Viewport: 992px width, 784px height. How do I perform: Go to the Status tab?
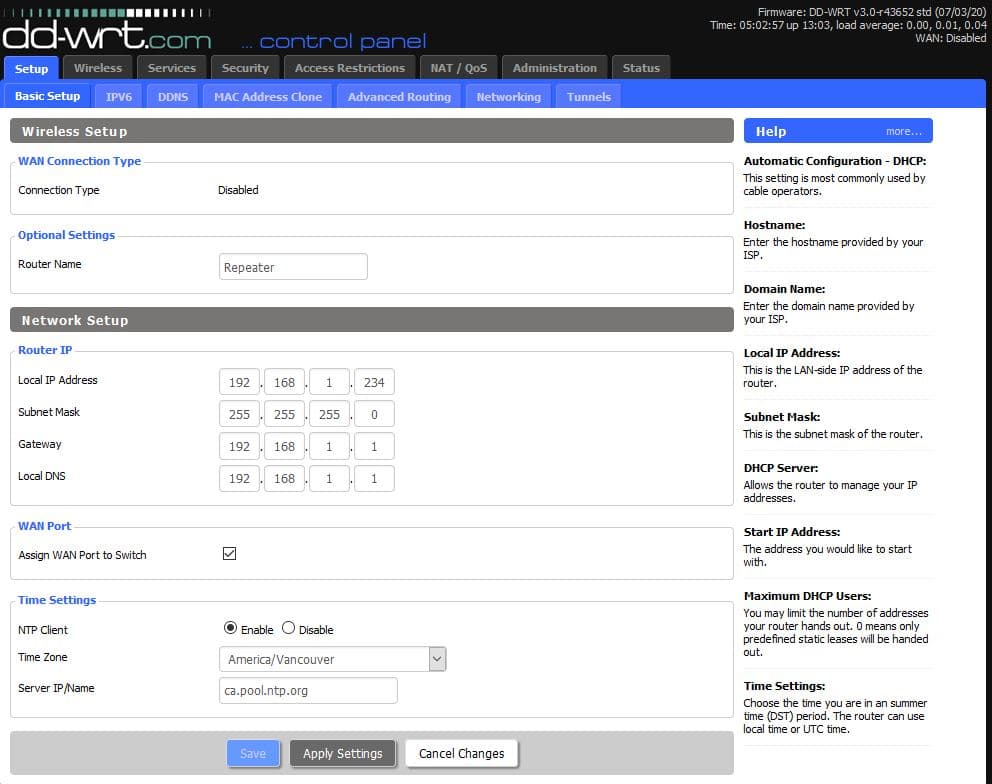[x=641, y=68]
